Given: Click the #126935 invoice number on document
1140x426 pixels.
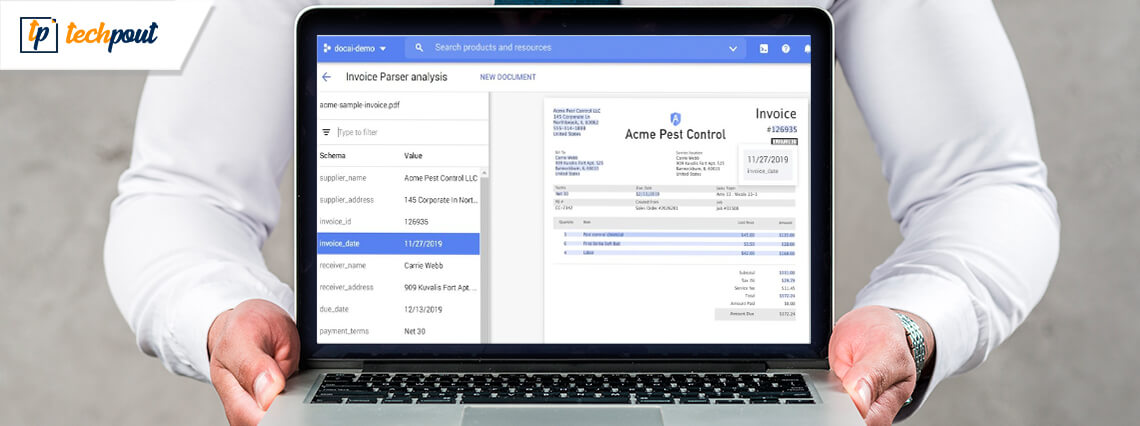Looking at the screenshot, I should click(782, 129).
